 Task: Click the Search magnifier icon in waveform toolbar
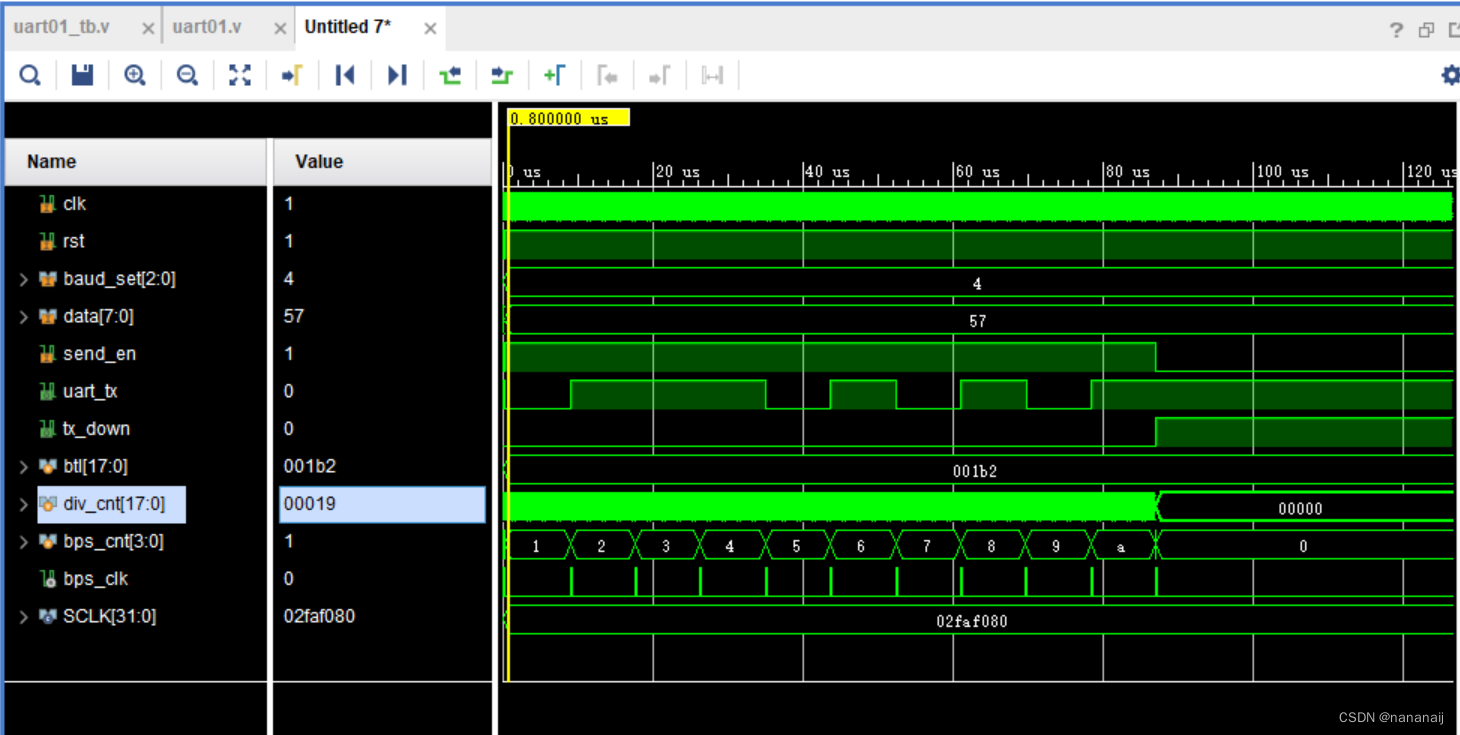coord(30,75)
